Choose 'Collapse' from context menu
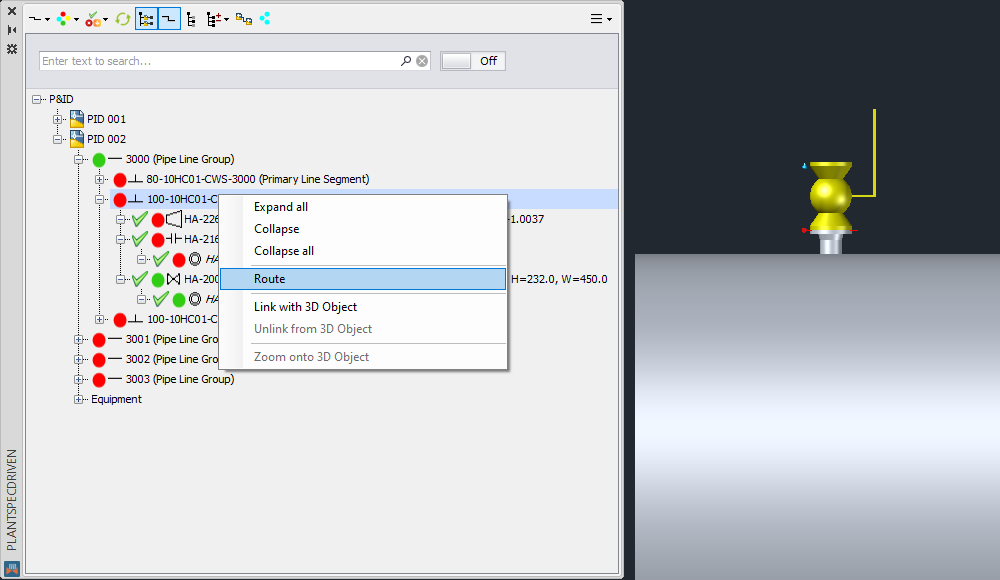Viewport: 1000px width, 580px height. pyautogui.click(x=363, y=228)
